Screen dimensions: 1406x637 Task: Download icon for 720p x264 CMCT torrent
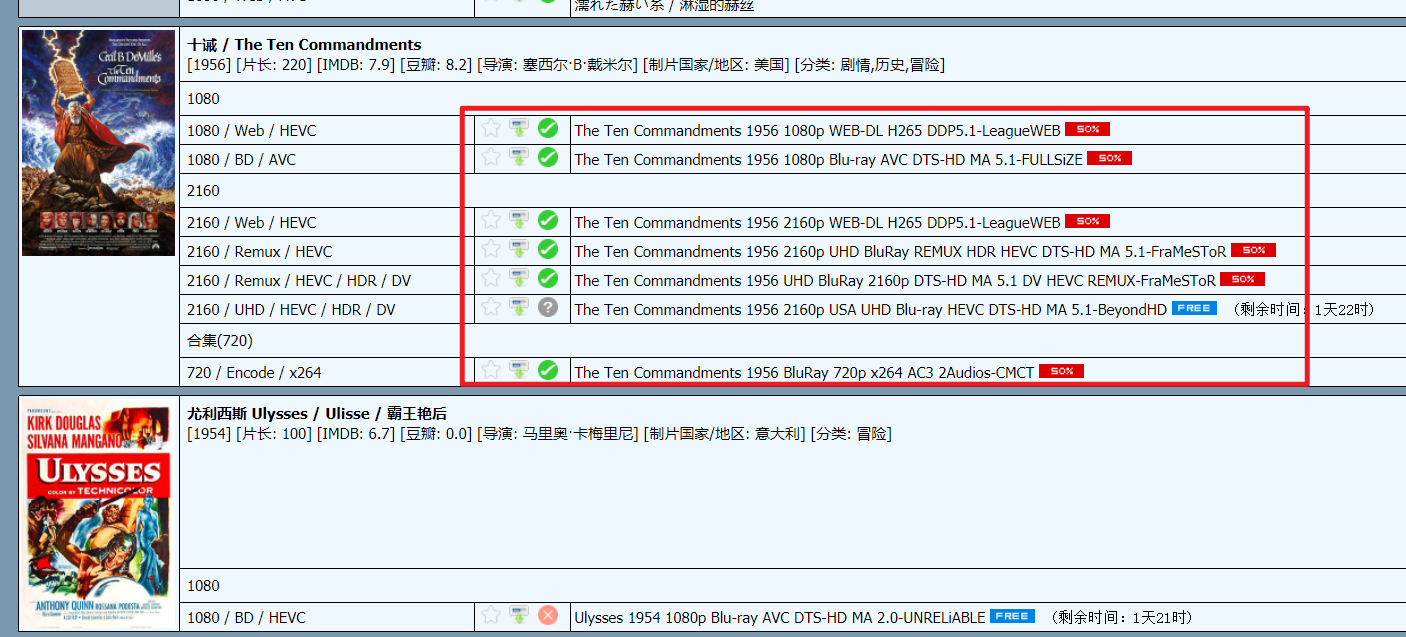[518, 369]
